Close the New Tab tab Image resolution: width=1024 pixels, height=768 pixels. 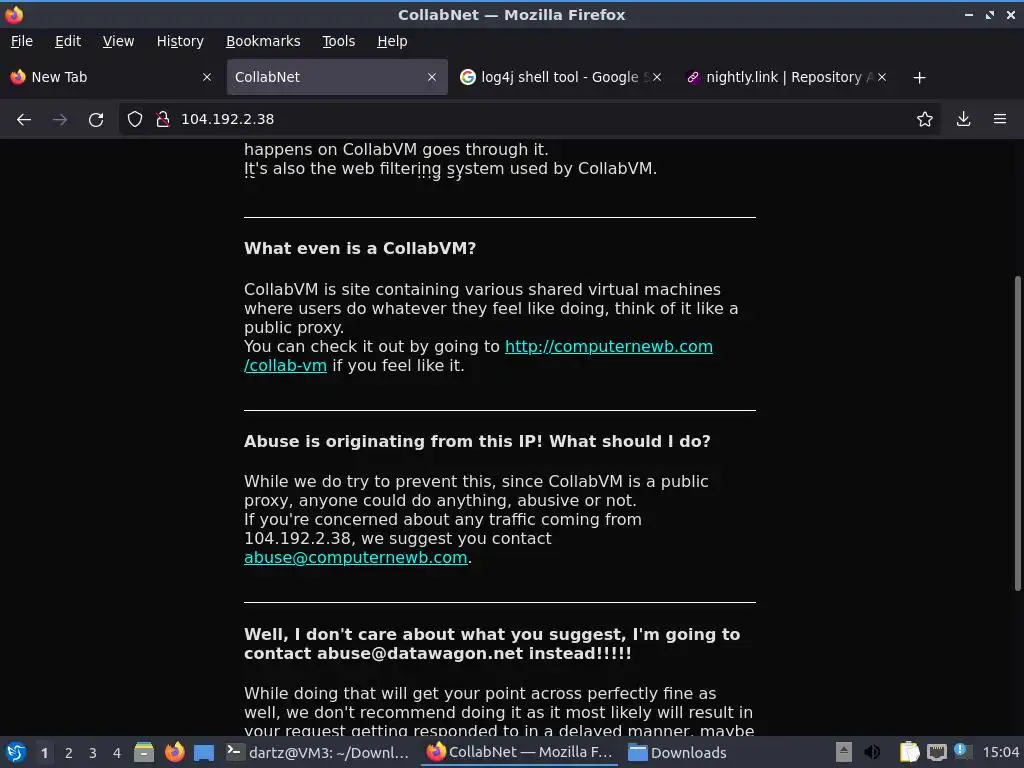pyautogui.click(x=207, y=77)
